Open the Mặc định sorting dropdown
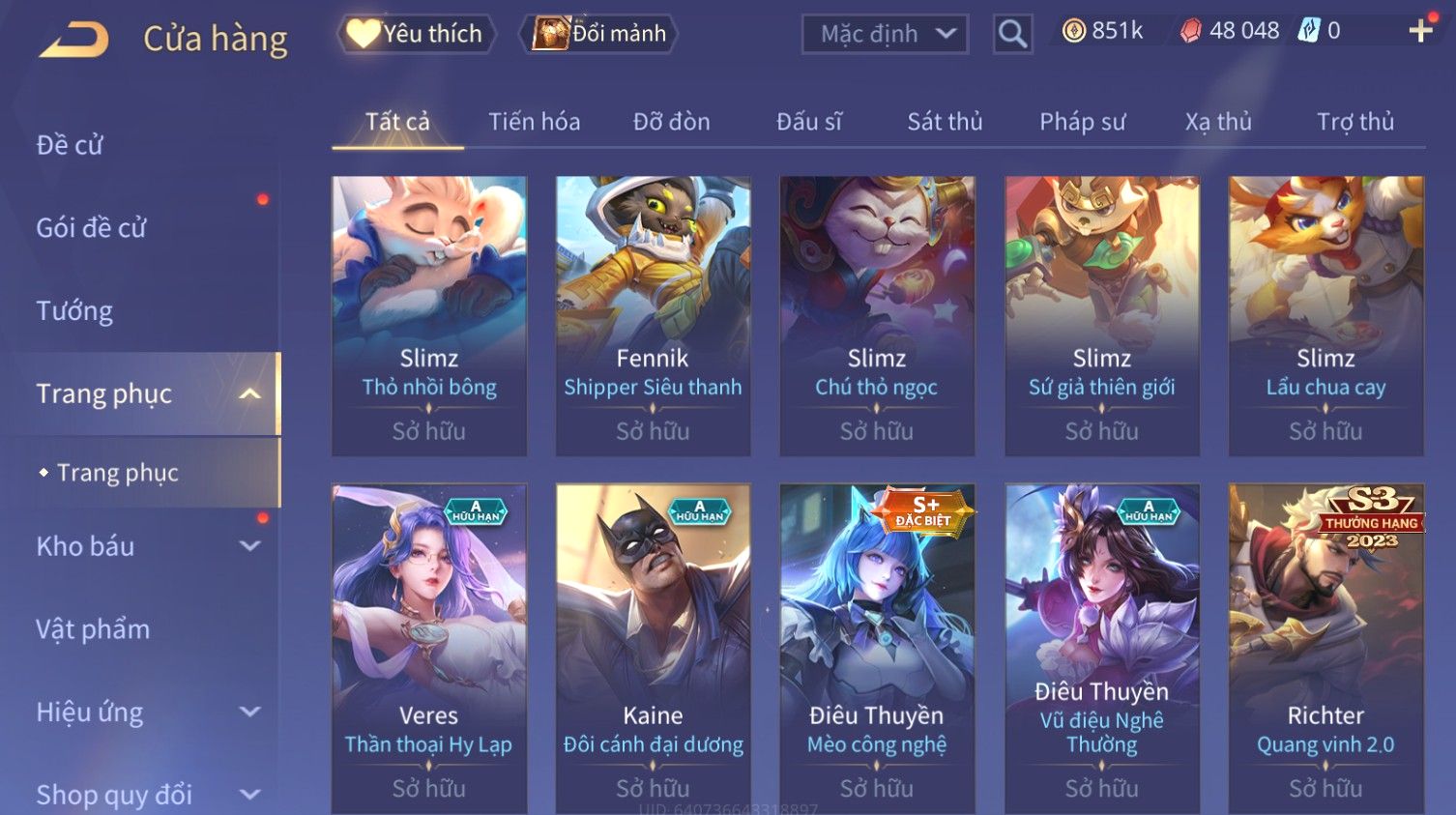This screenshot has height=815, width=1456. [x=885, y=34]
